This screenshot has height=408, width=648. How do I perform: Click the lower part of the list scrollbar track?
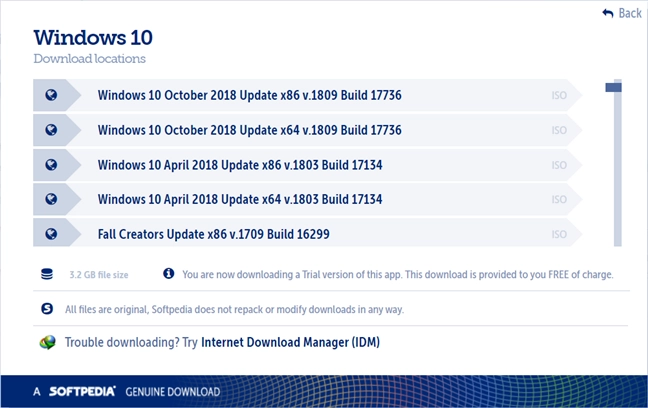click(617, 207)
